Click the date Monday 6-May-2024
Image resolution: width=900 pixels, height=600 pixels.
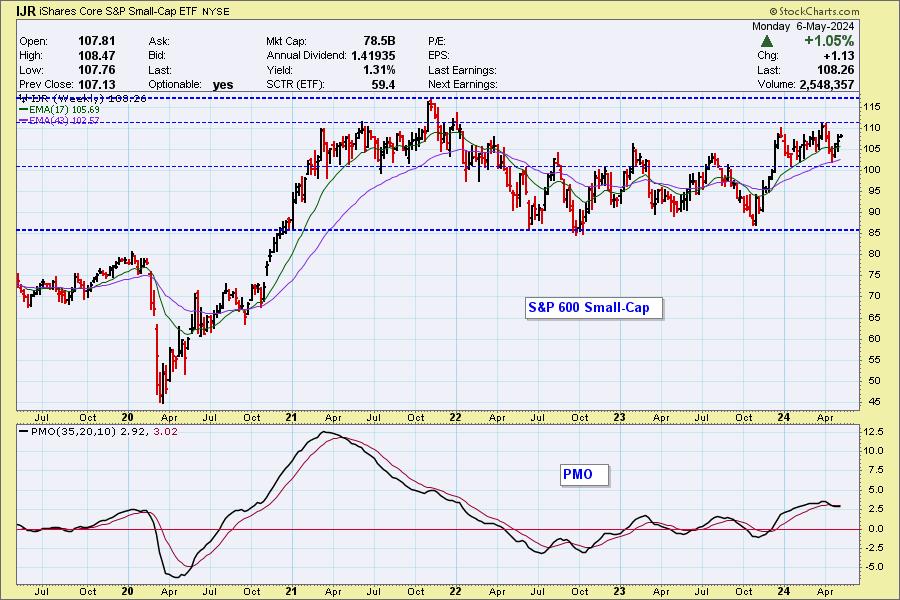click(802, 26)
